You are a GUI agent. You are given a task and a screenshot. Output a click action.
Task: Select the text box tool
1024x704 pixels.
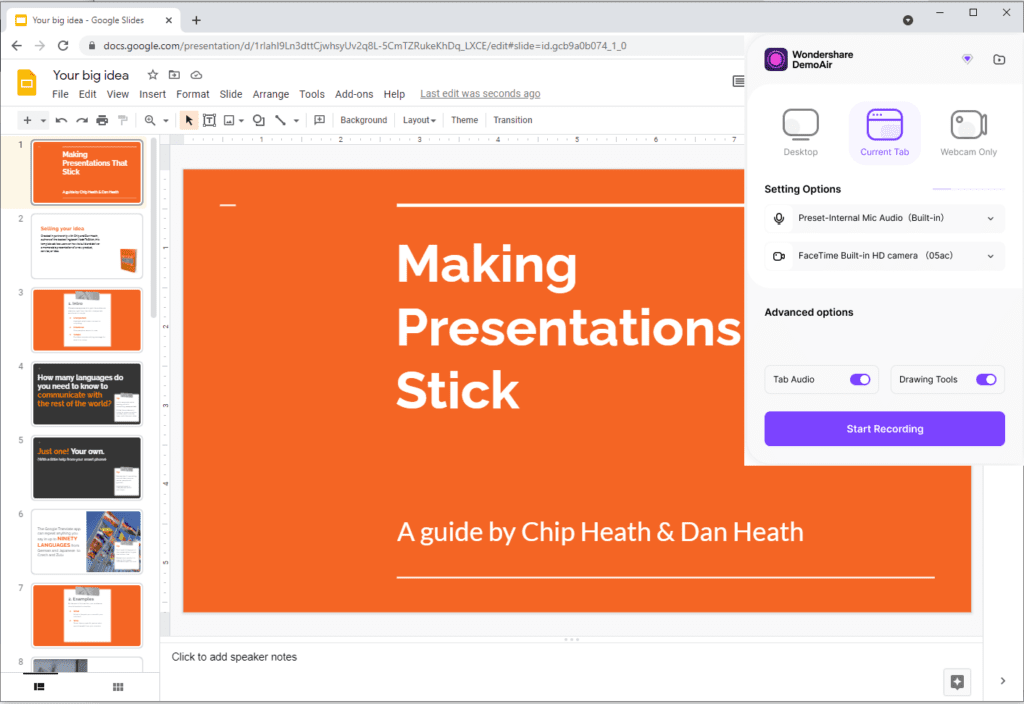click(209, 120)
